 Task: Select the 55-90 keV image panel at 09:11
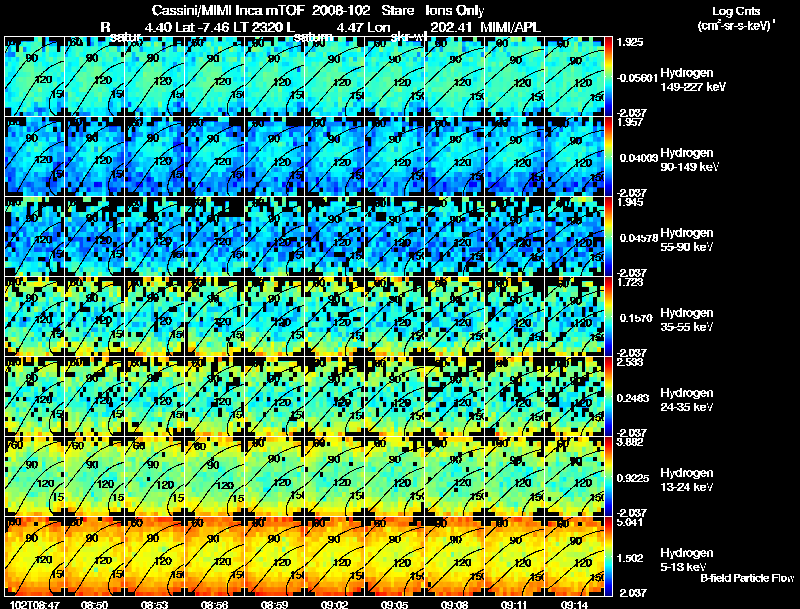514,236
